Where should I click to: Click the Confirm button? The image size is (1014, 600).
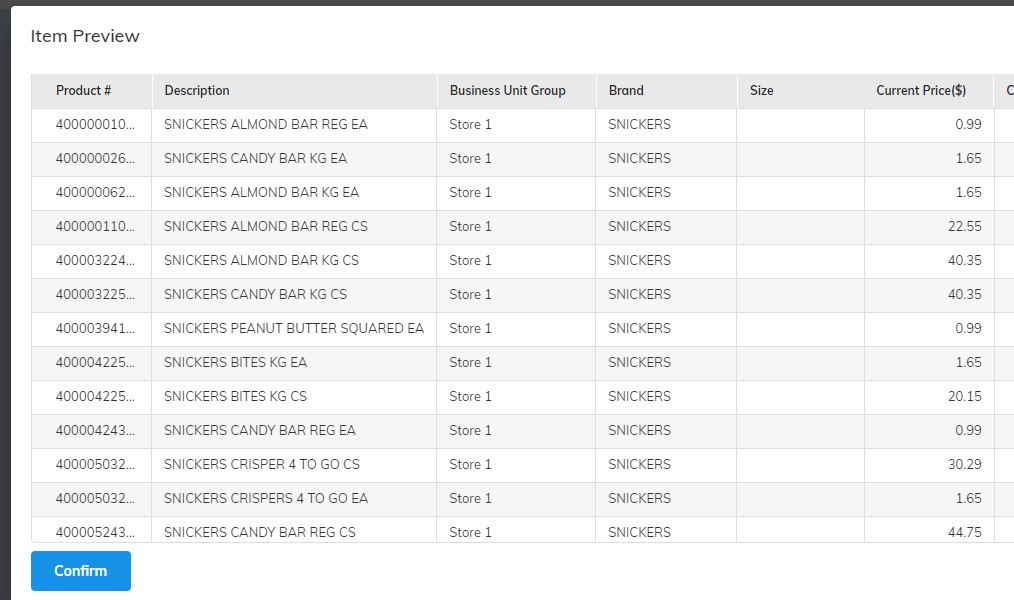click(81, 571)
